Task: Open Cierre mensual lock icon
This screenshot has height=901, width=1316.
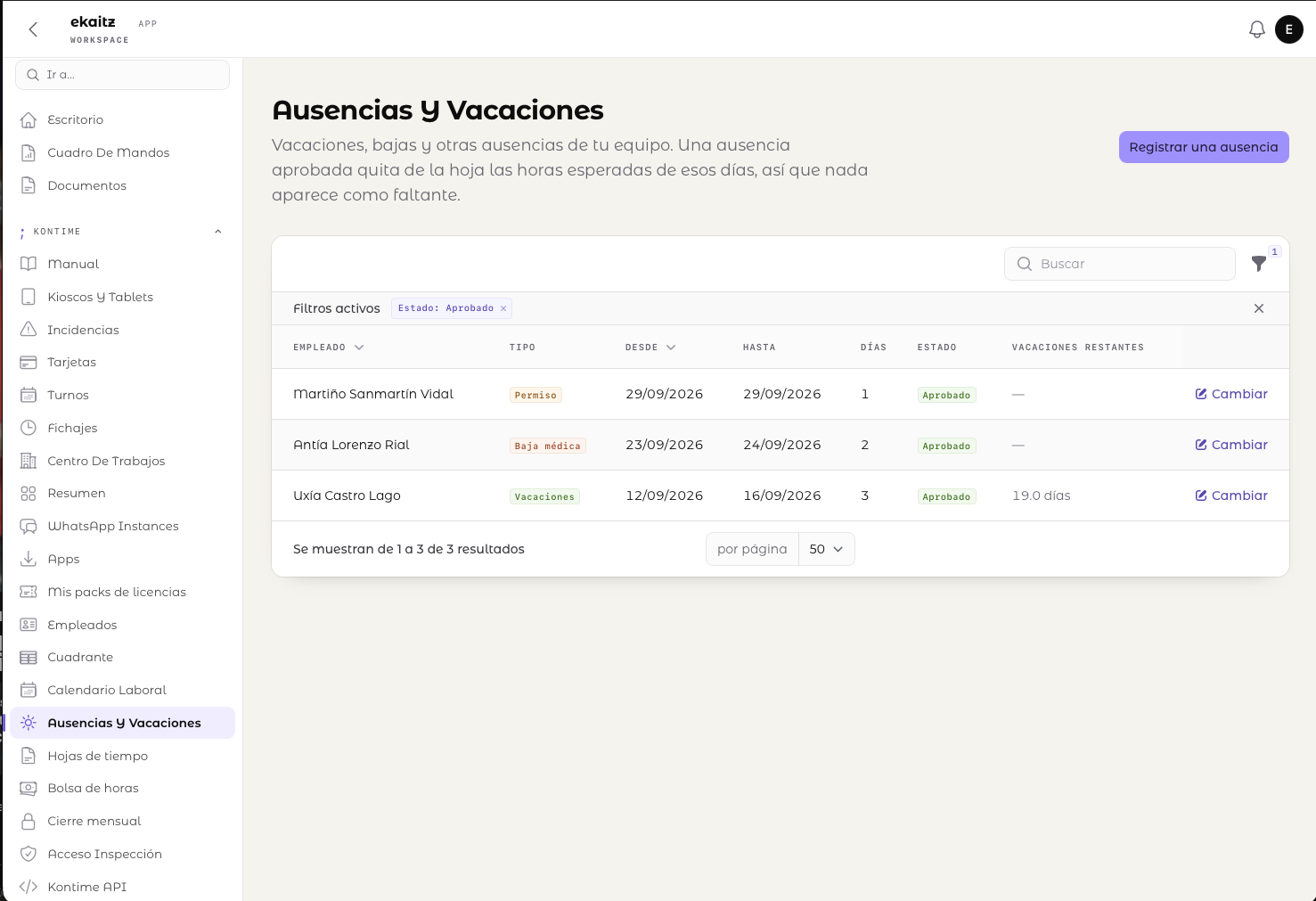Action: point(29,821)
